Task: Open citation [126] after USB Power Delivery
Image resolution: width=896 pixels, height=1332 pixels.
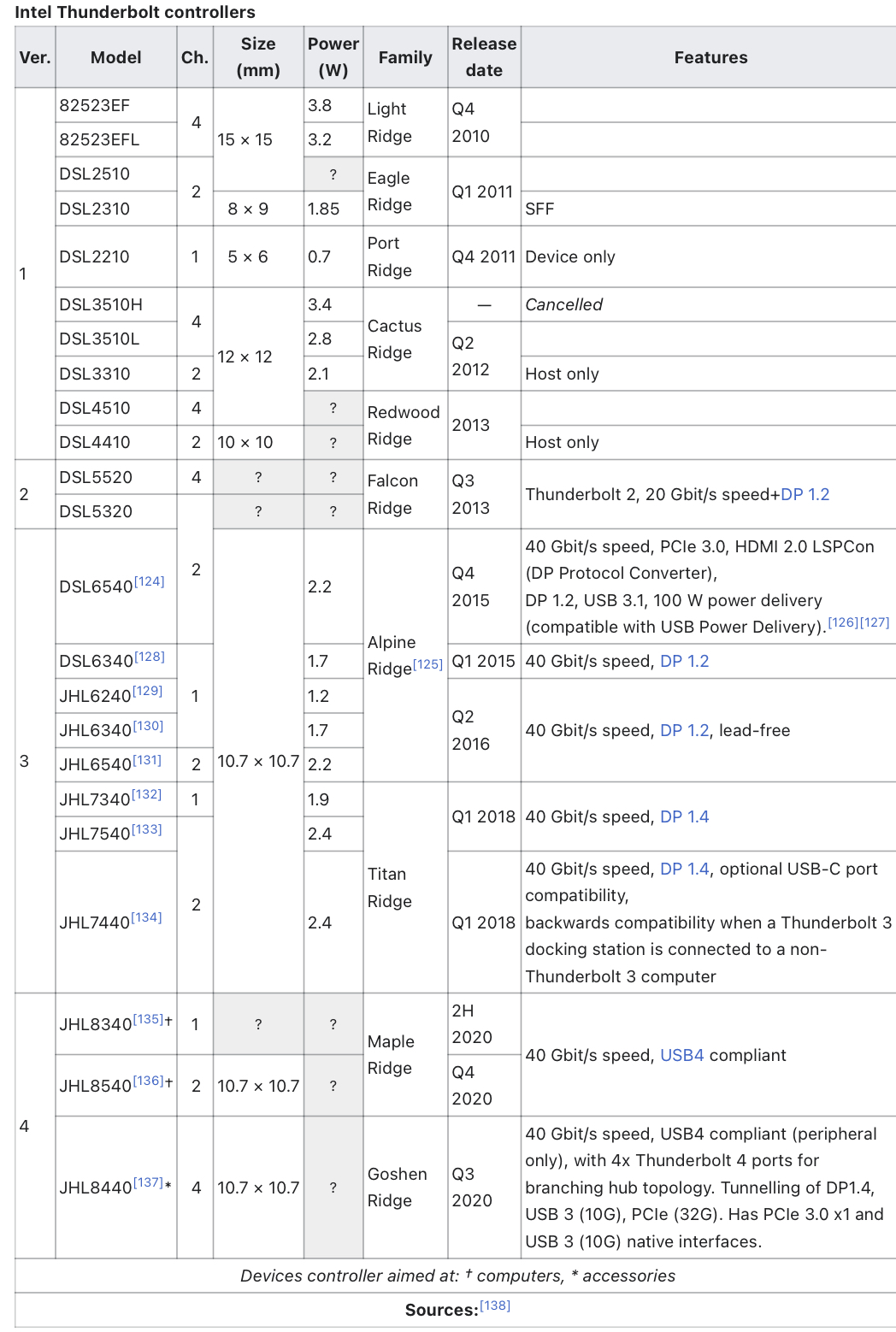Action: pos(843,622)
